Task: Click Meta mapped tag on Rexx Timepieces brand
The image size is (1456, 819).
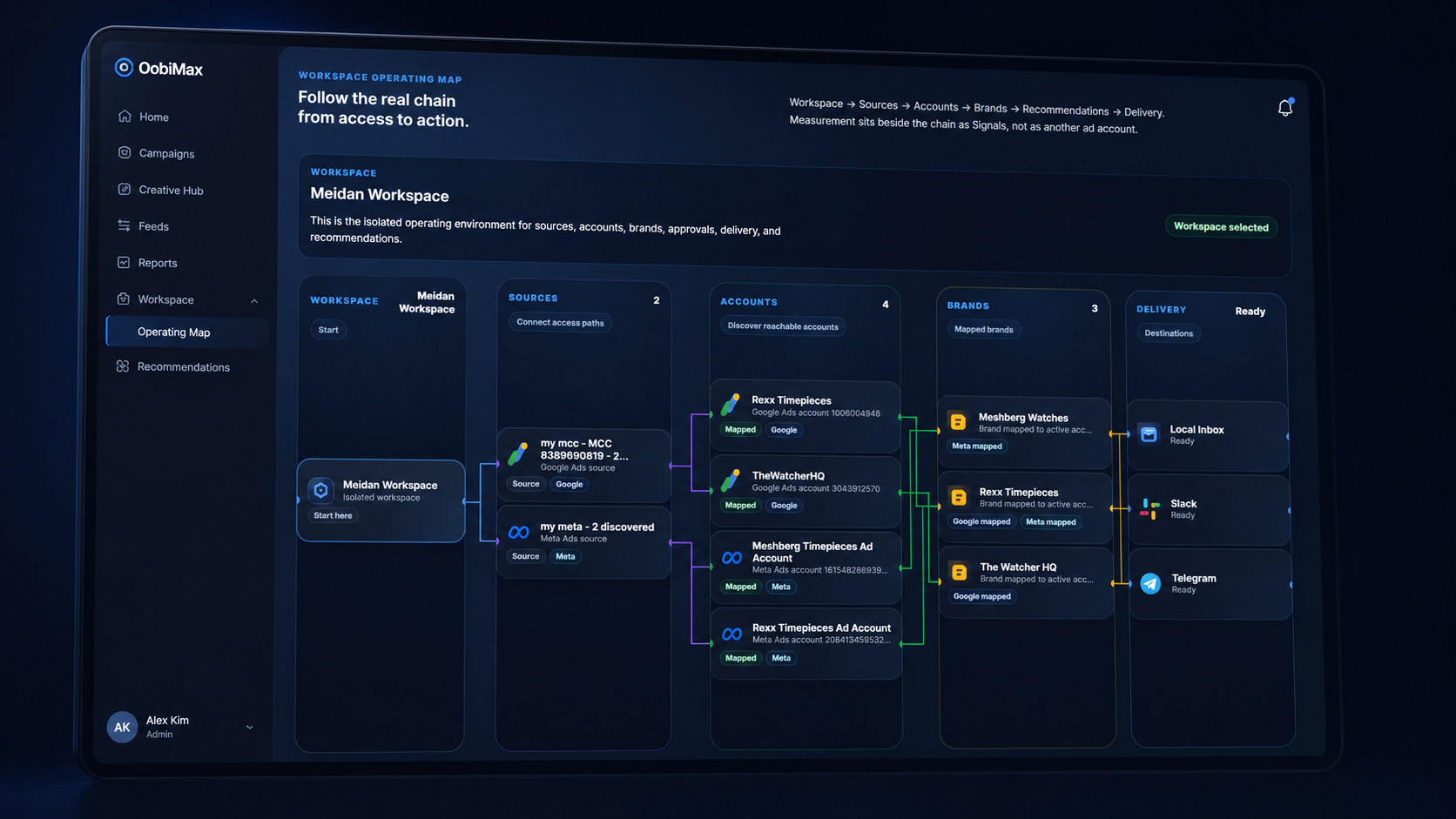Action: 1051,521
